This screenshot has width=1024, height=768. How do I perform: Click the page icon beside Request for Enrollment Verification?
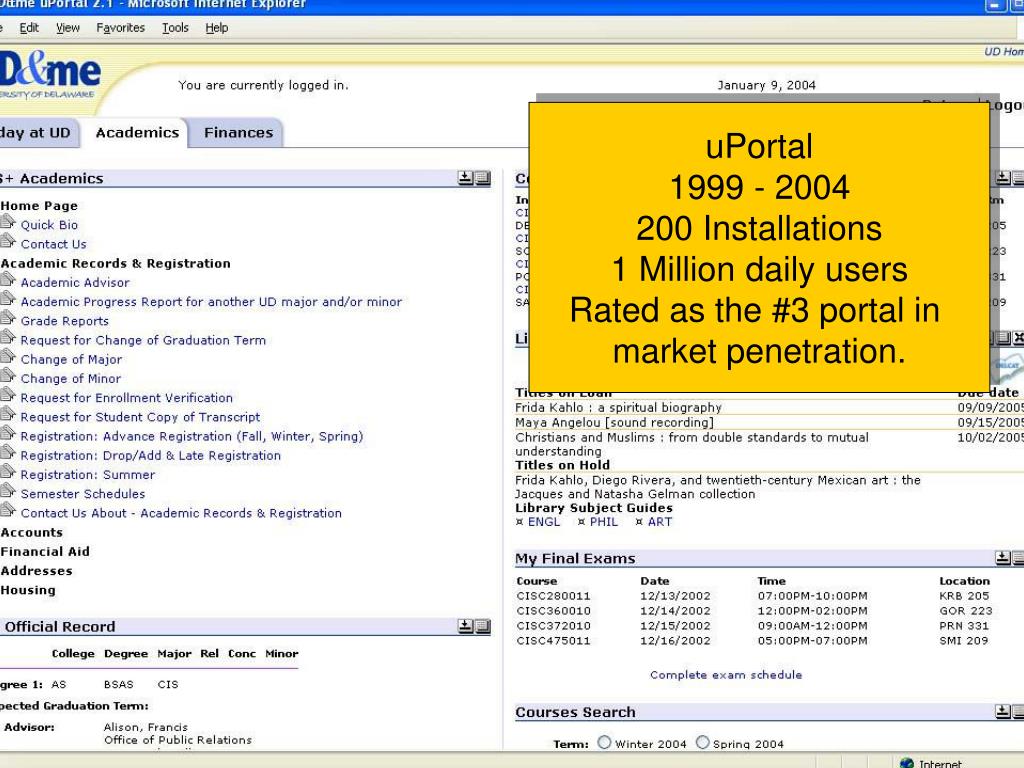click(8, 396)
